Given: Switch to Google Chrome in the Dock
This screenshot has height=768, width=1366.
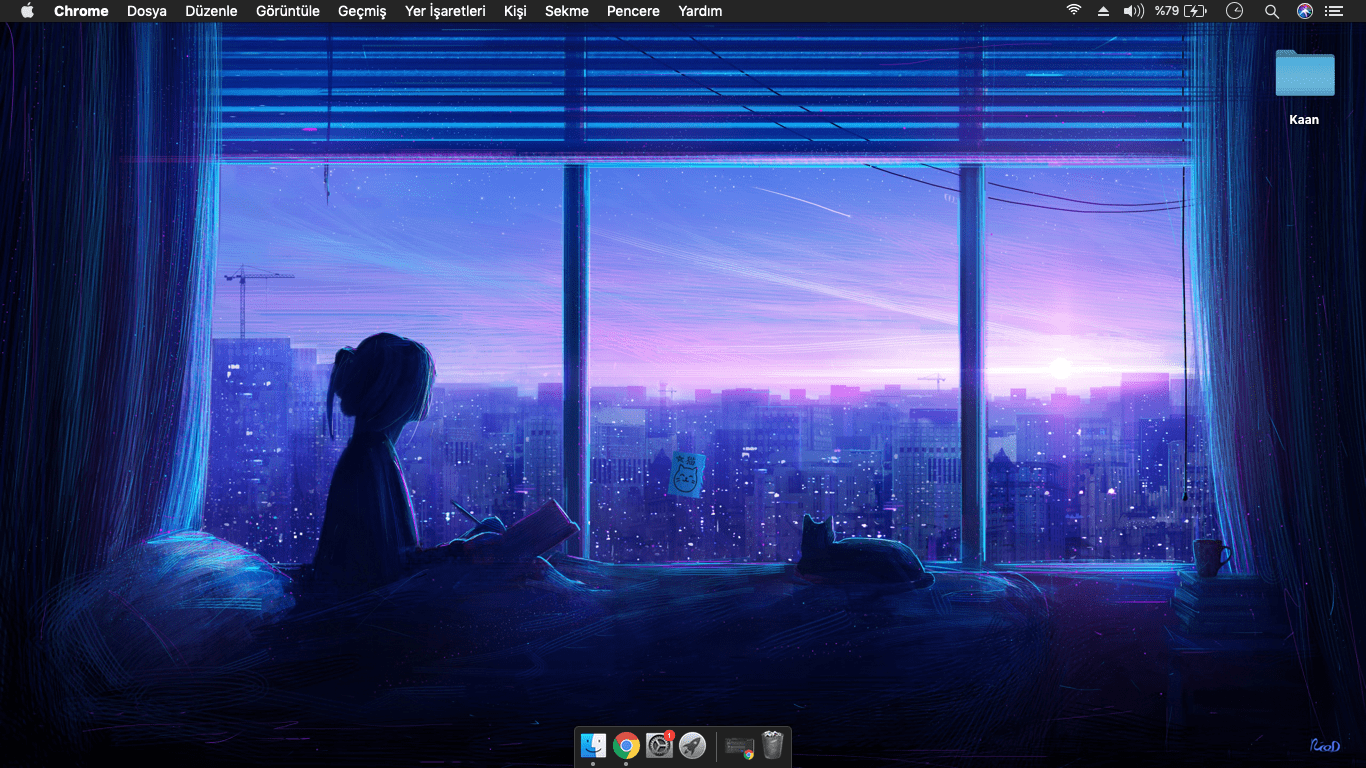Looking at the screenshot, I should click(626, 745).
